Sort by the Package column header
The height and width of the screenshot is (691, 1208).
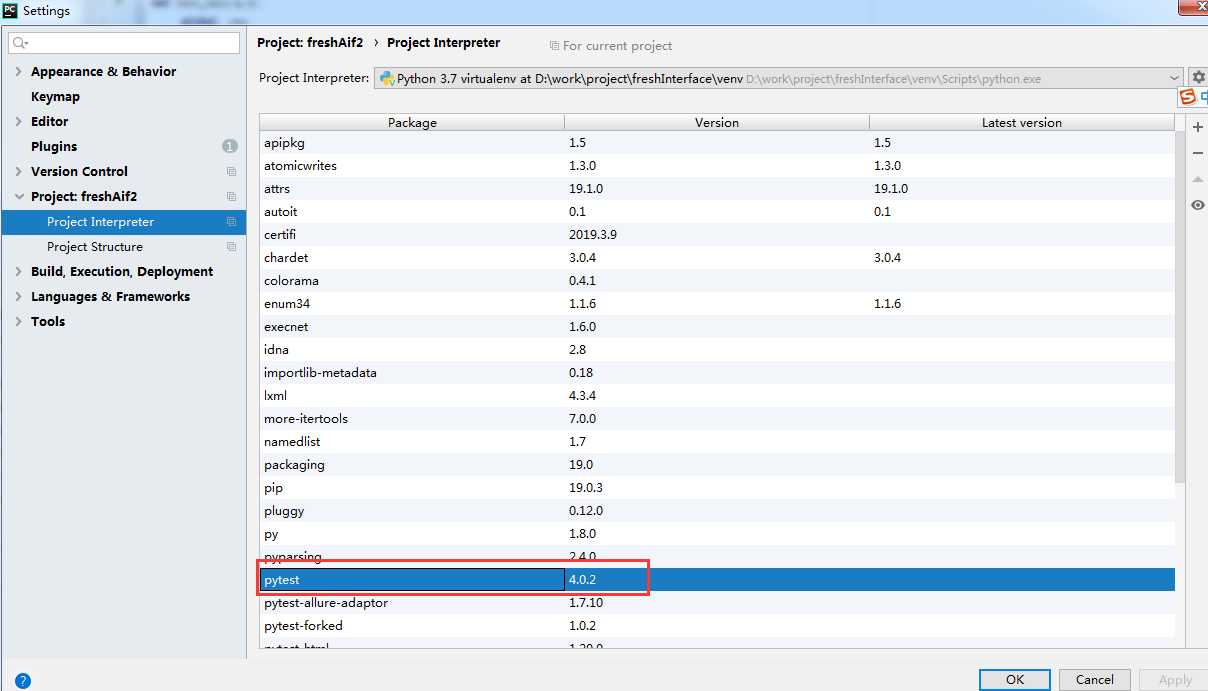[x=412, y=122]
